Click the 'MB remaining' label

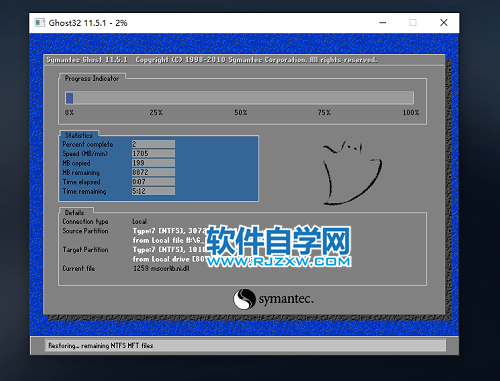pos(81,172)
